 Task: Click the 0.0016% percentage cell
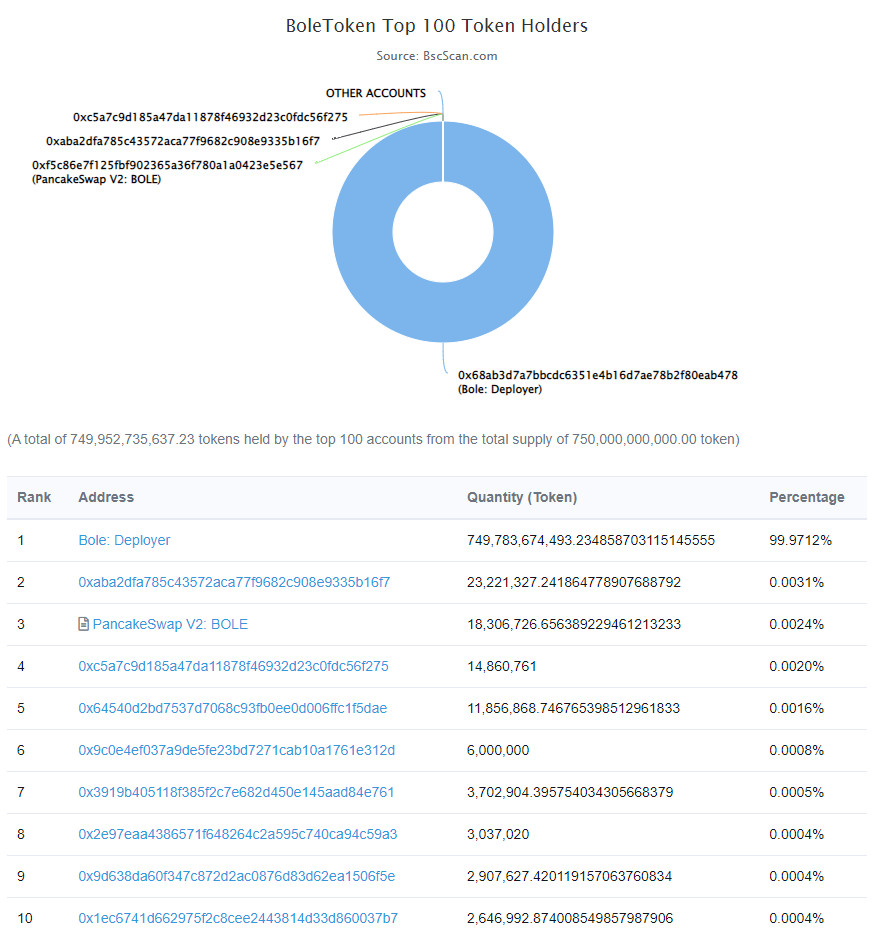[797, 708]
